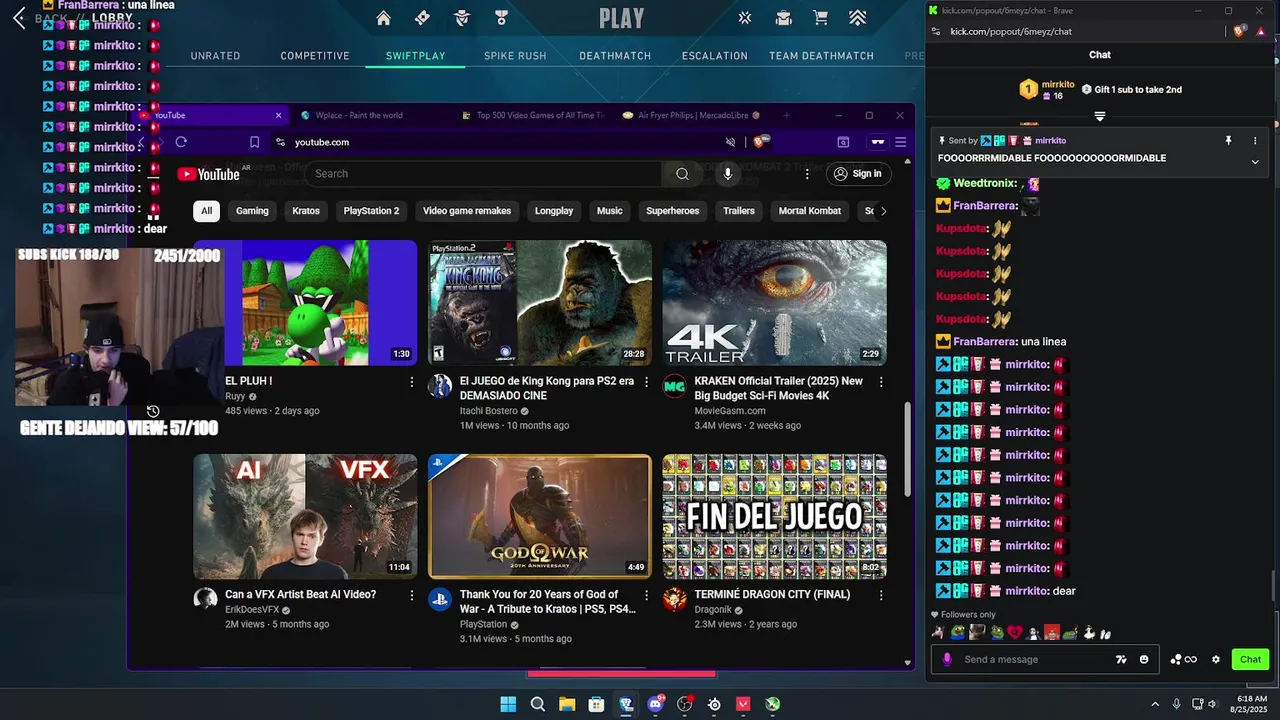Viewport: 1280px width, 720px height.
Task: Click the YouTube Sign in button
Action: [x=857, y=174]
